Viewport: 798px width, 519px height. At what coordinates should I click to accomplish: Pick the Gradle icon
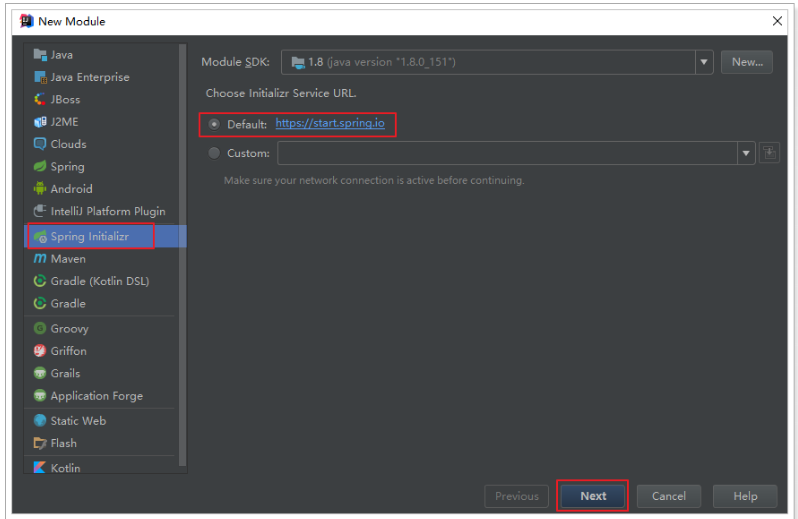tap(40, 303)
